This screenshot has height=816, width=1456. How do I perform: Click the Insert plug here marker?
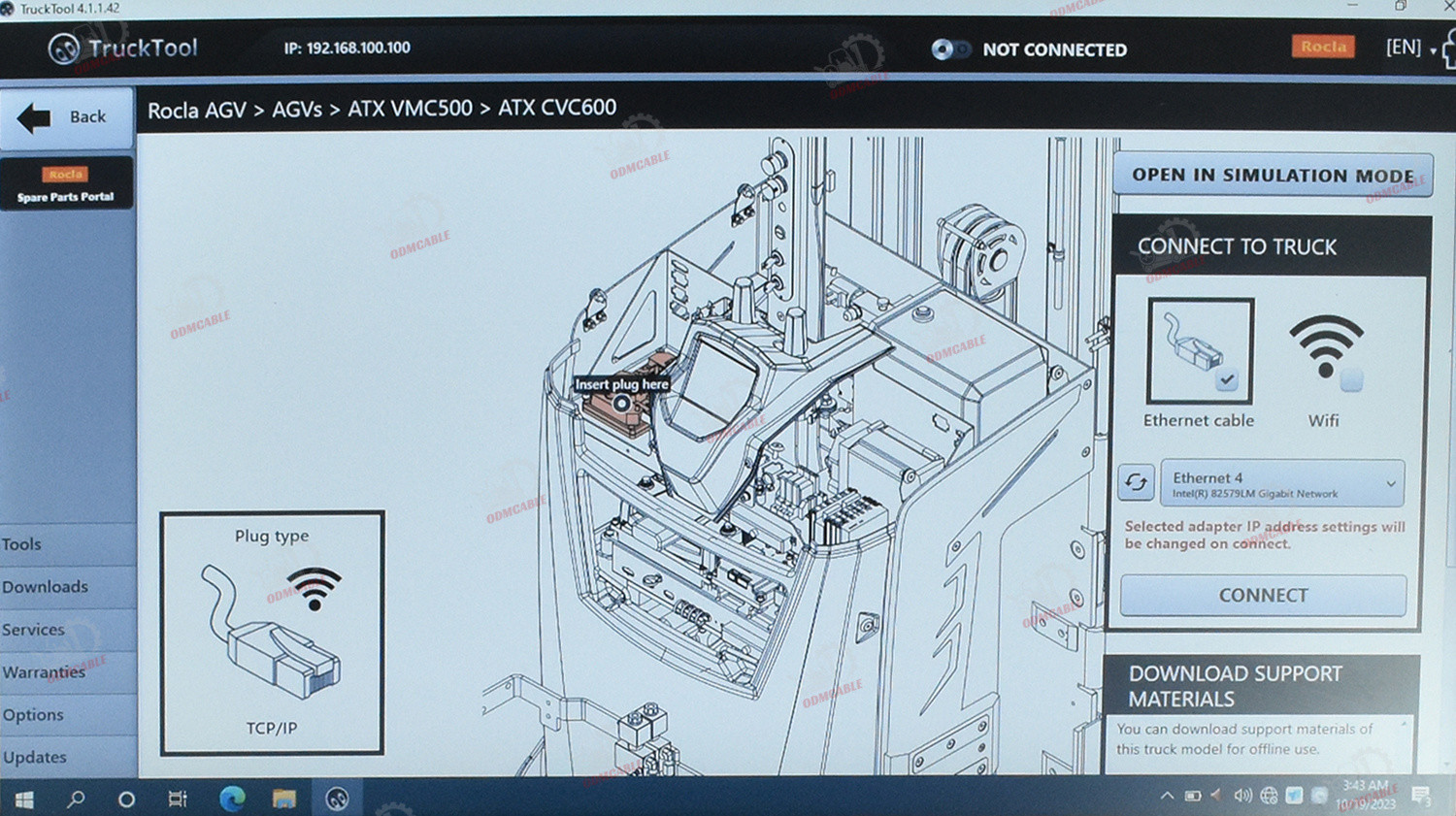click(621, 404)
